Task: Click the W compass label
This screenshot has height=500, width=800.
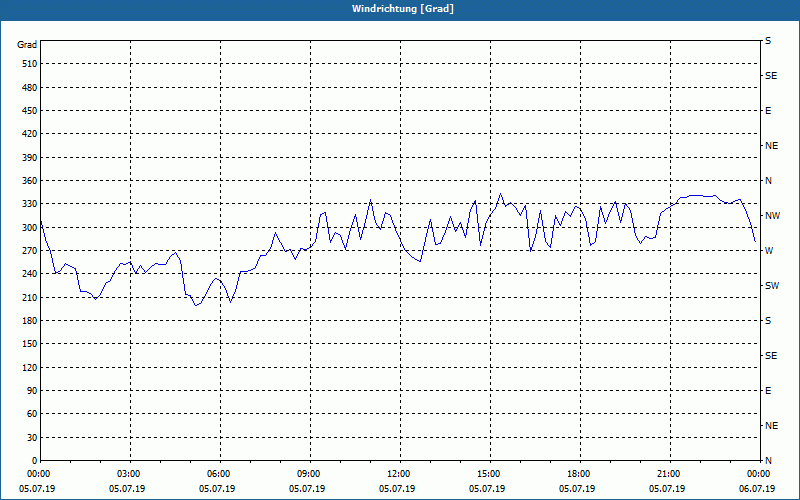Action: click(769, 251)
